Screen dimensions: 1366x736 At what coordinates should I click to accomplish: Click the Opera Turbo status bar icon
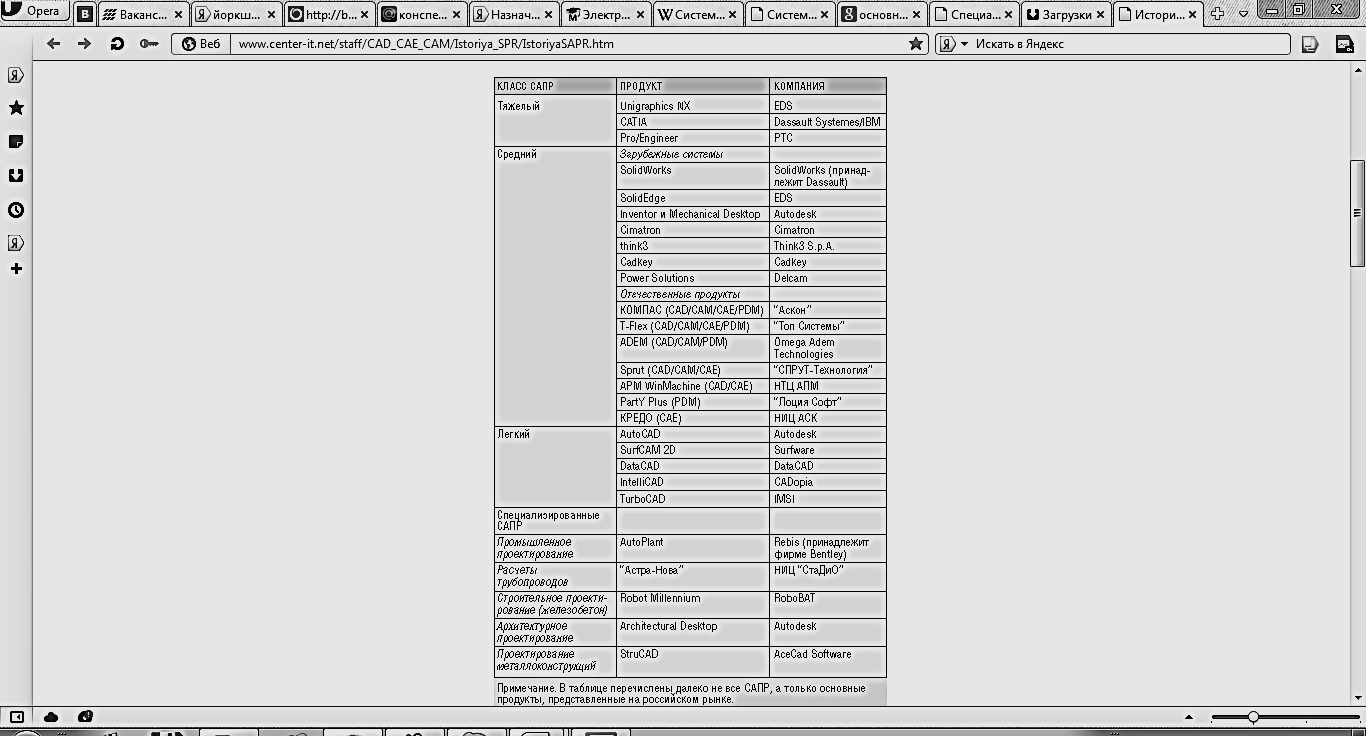(x=85, y=716)
